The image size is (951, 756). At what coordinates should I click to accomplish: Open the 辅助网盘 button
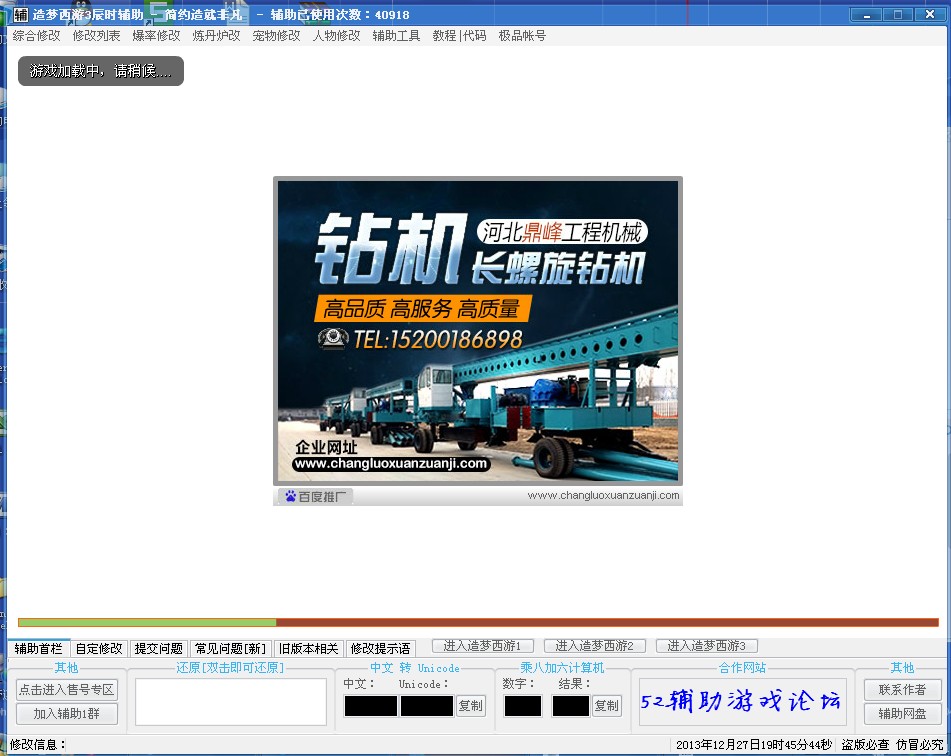click(x=902, y=714)
